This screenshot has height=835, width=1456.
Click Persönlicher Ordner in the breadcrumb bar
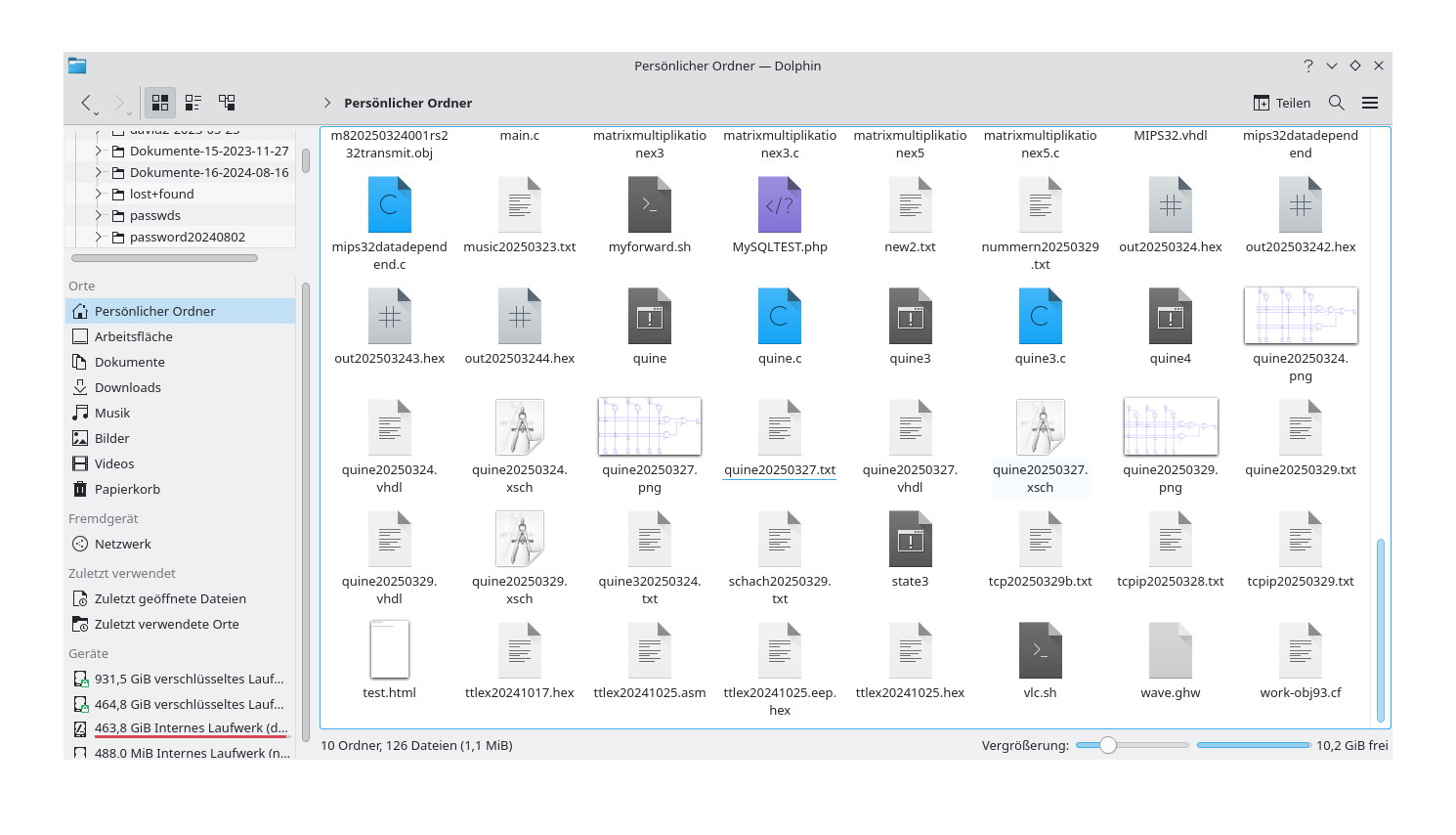(407, 103)
